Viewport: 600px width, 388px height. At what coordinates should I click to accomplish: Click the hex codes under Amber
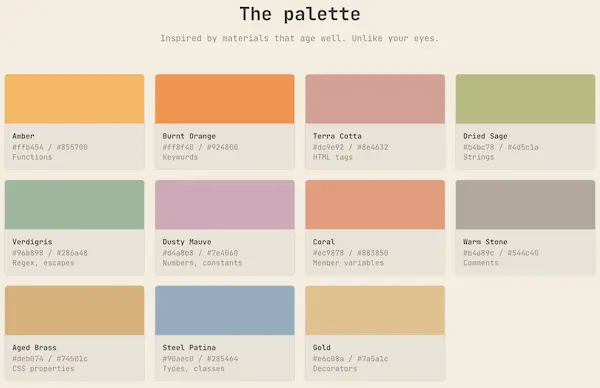[x=50, y=147]
